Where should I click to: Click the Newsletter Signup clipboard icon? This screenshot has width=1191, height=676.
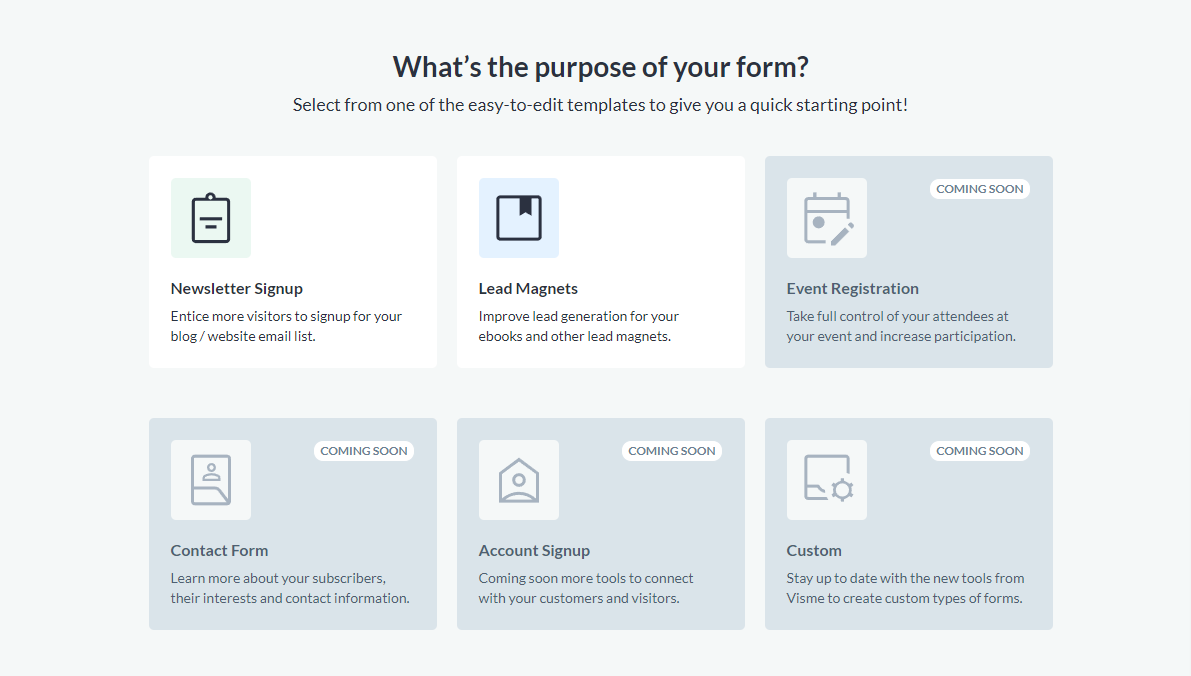pyautogui.click(x=210, y=218)
